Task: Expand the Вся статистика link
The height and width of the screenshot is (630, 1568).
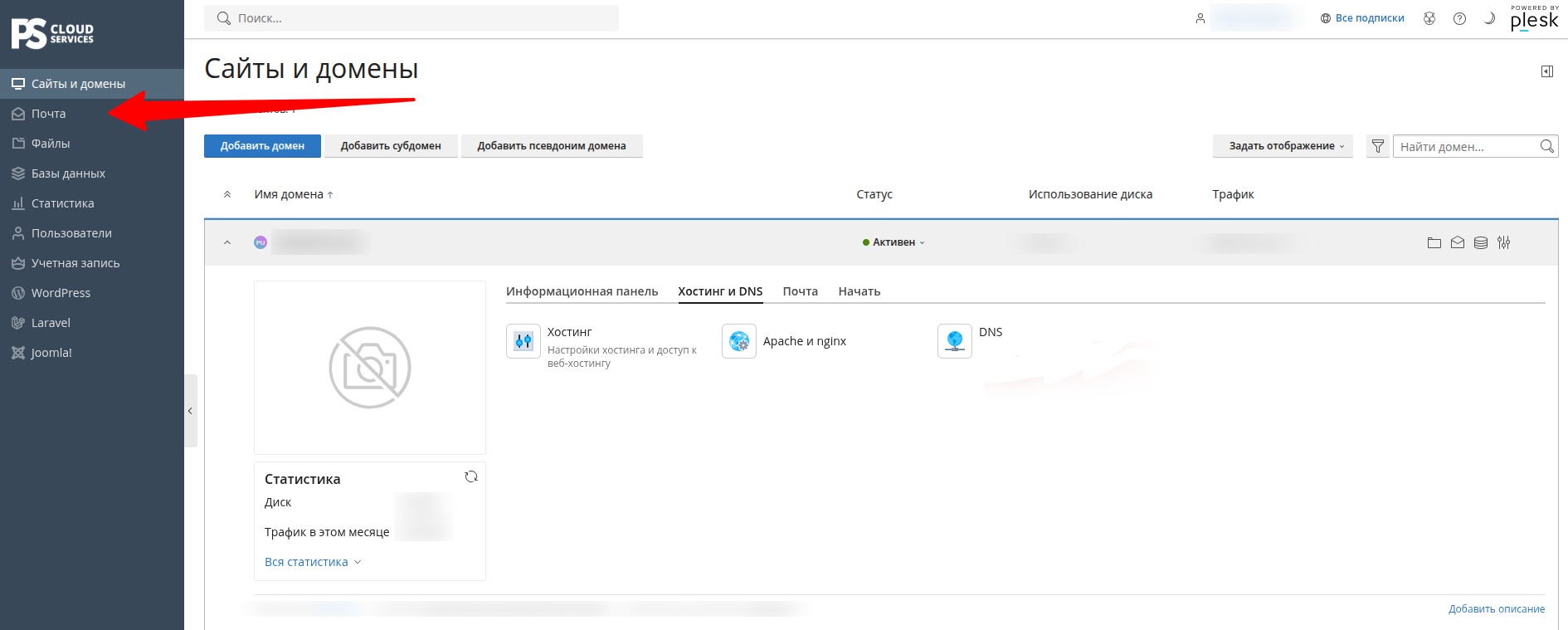Action: [313, 562]
